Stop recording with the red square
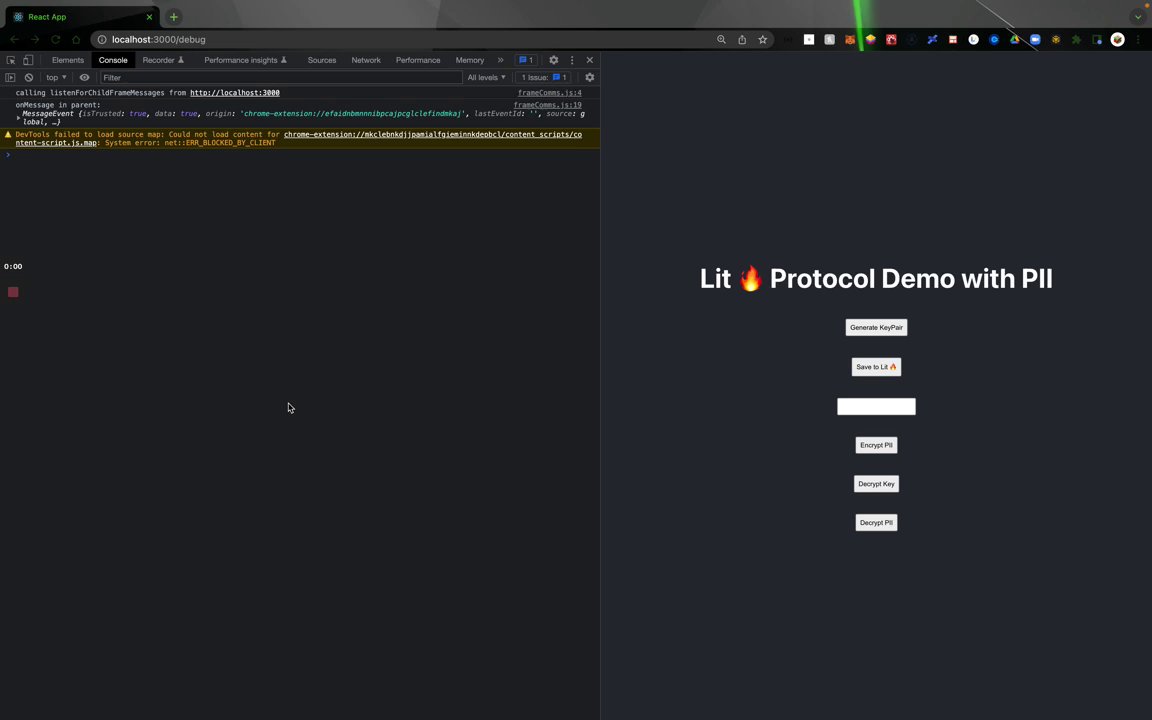Viewport: 1152px width, 720px height. [13, 292]
